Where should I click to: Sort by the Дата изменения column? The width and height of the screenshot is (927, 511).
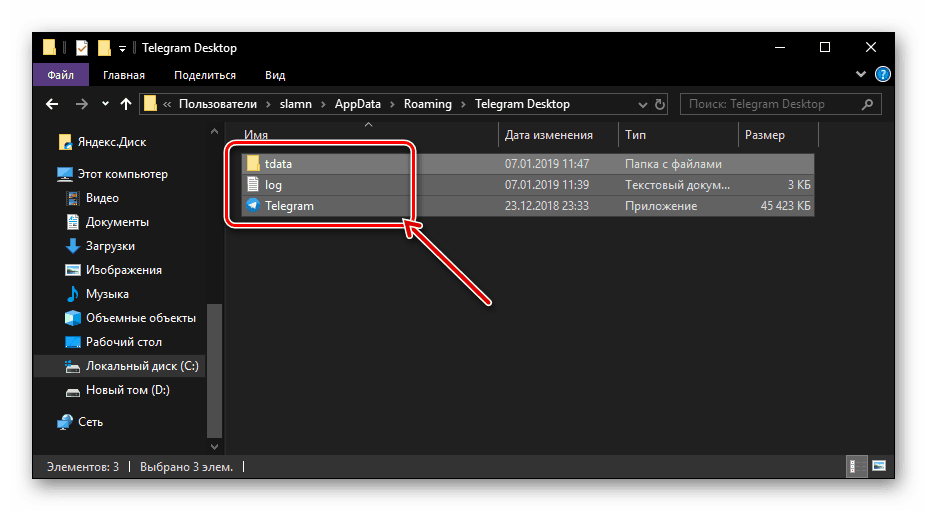(x=549, y=135)
